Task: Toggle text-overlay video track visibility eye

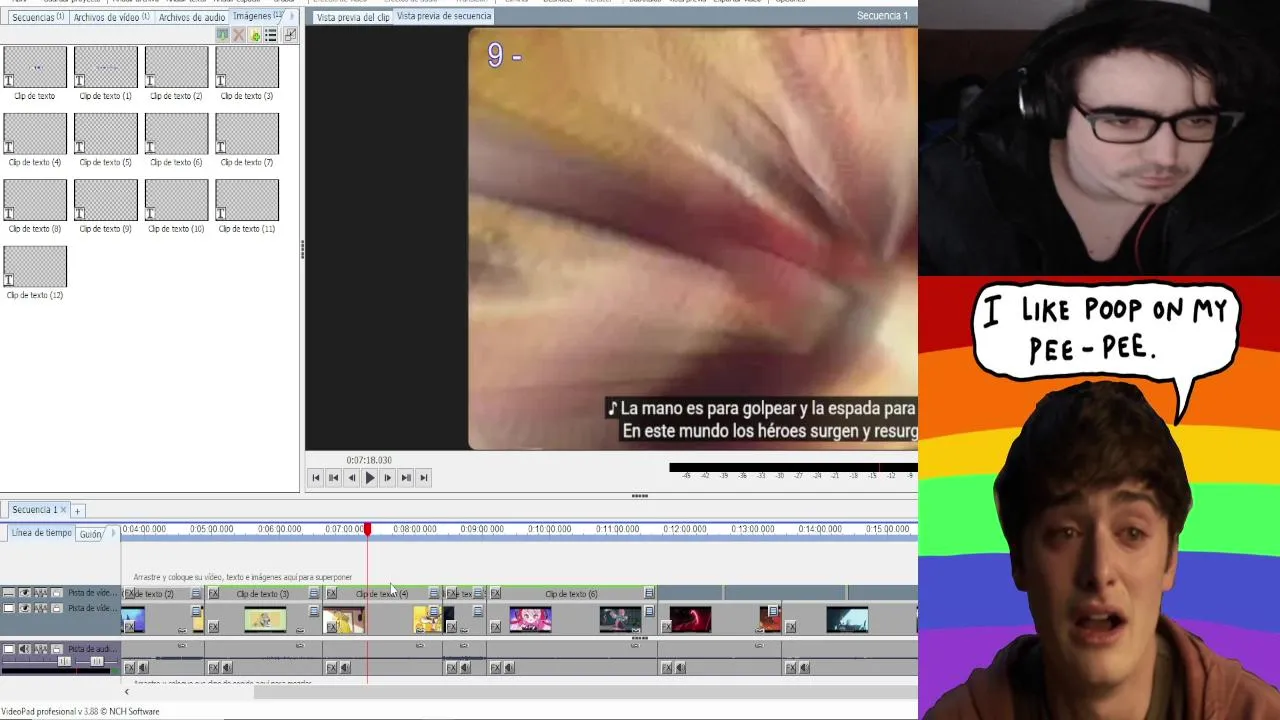Action: (24, 594)
